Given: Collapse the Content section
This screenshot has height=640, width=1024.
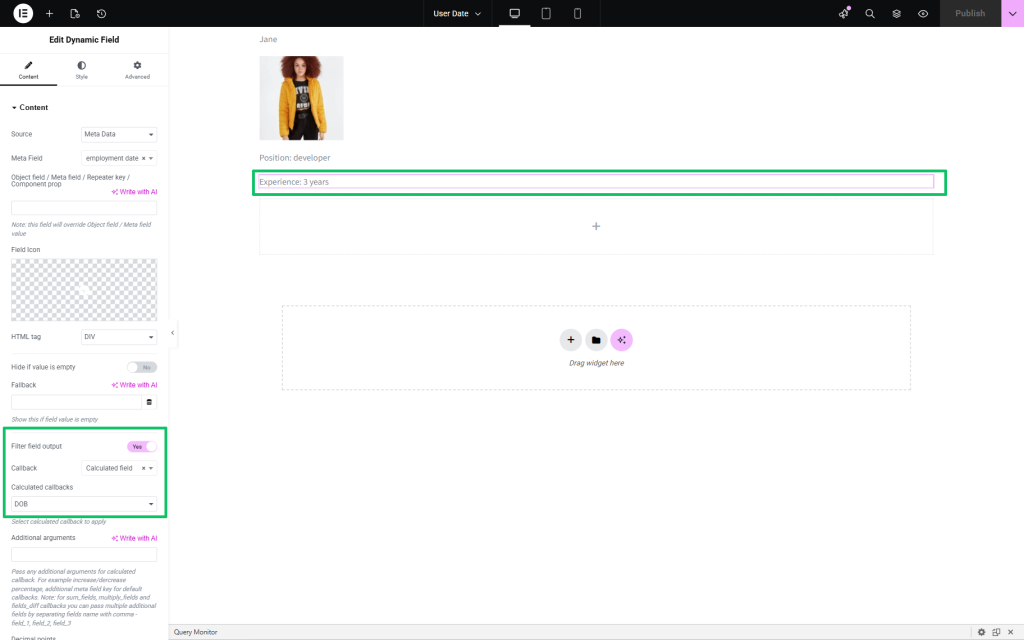Looking at the screenshot, I should [x=29, y=107].
